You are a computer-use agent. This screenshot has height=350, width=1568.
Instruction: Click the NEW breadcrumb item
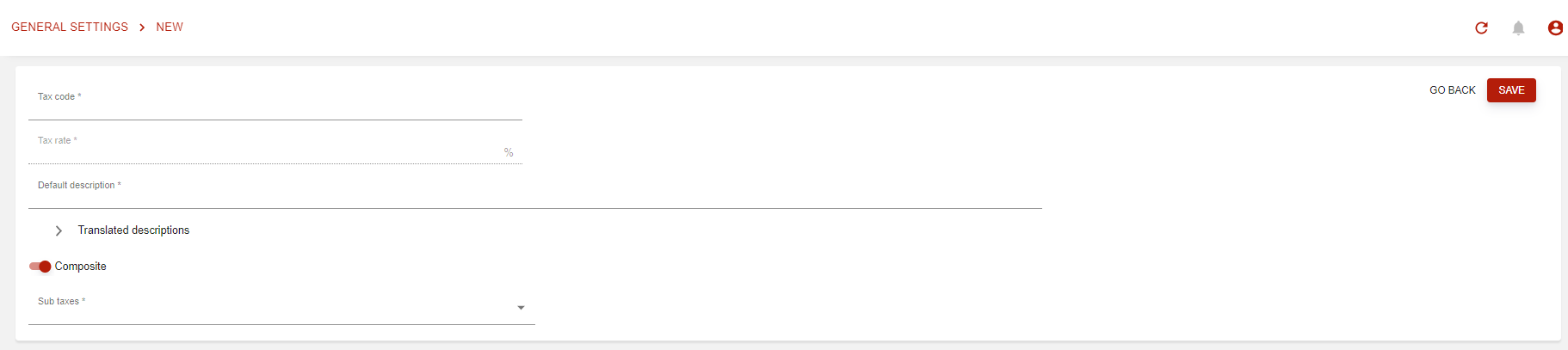click(x=170, y=28)
